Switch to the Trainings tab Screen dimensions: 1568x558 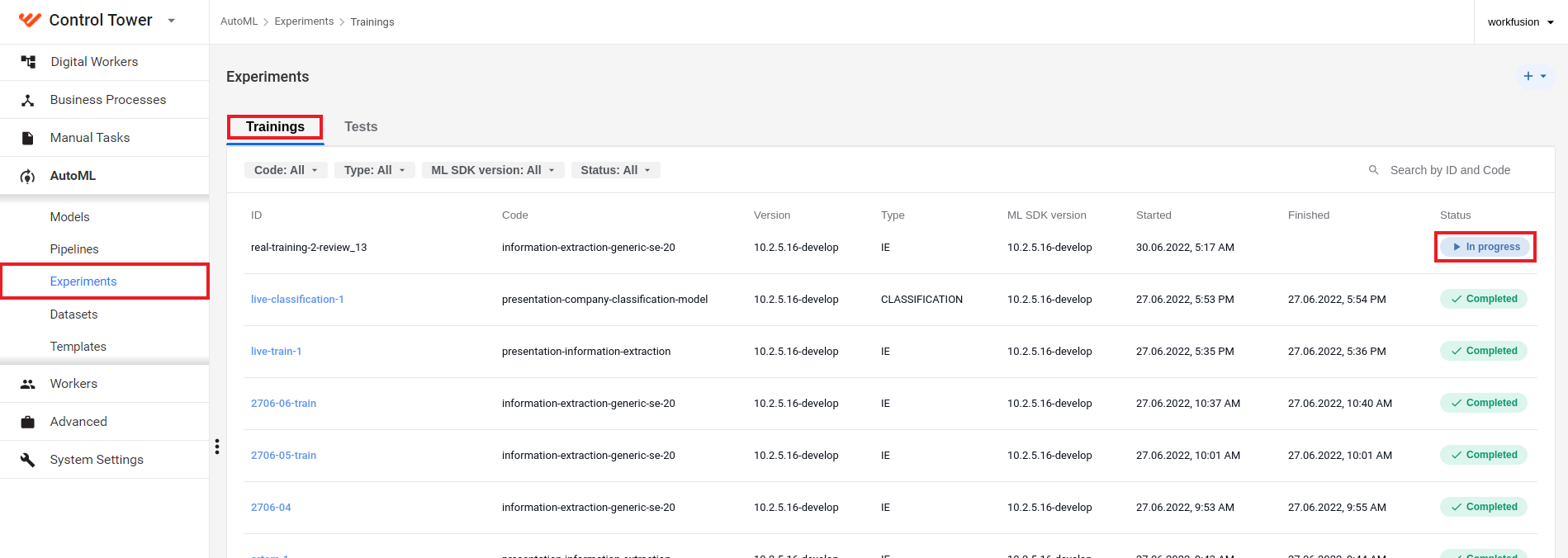pos(275,127)
